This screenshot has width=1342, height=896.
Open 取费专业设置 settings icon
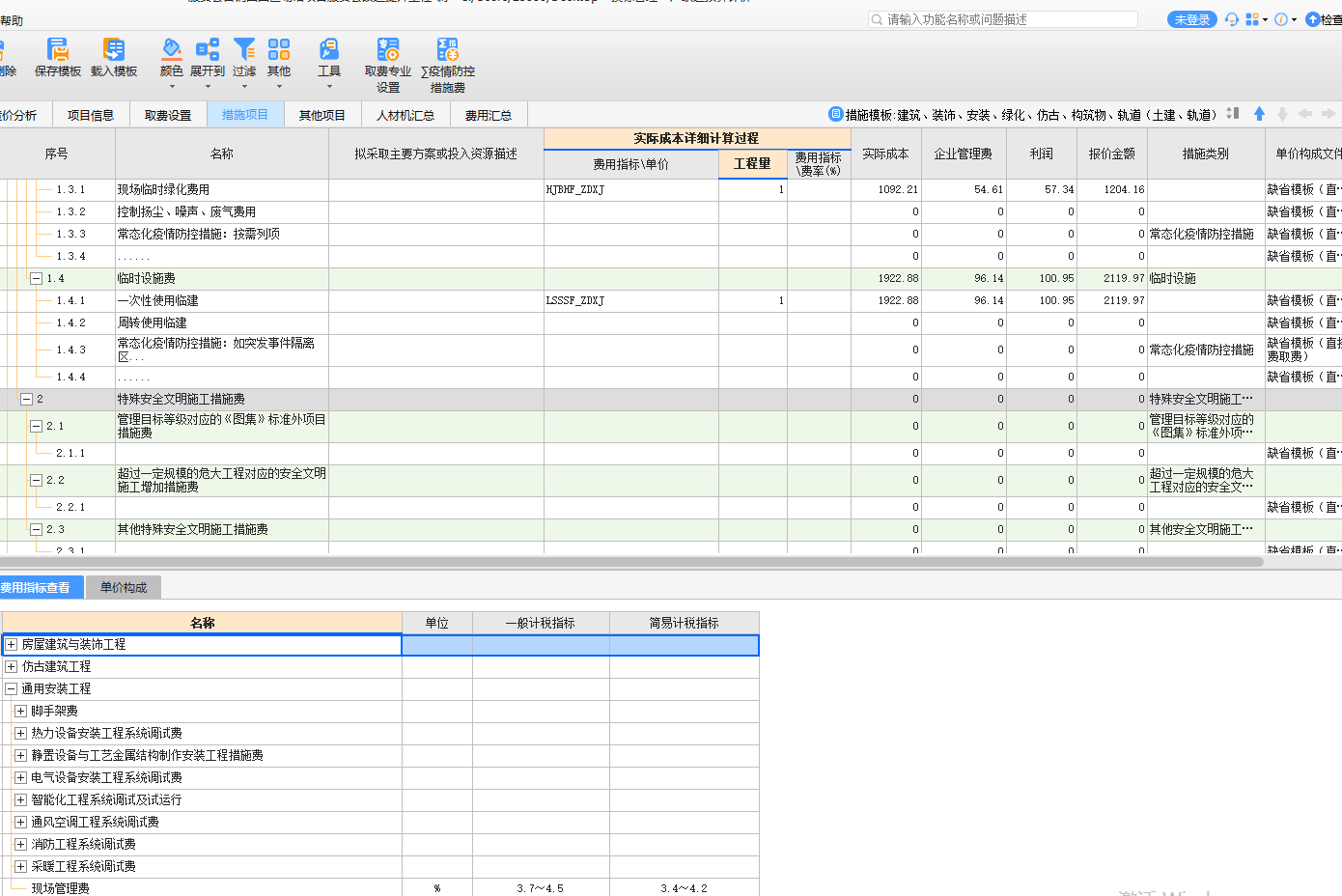(388, 49)
